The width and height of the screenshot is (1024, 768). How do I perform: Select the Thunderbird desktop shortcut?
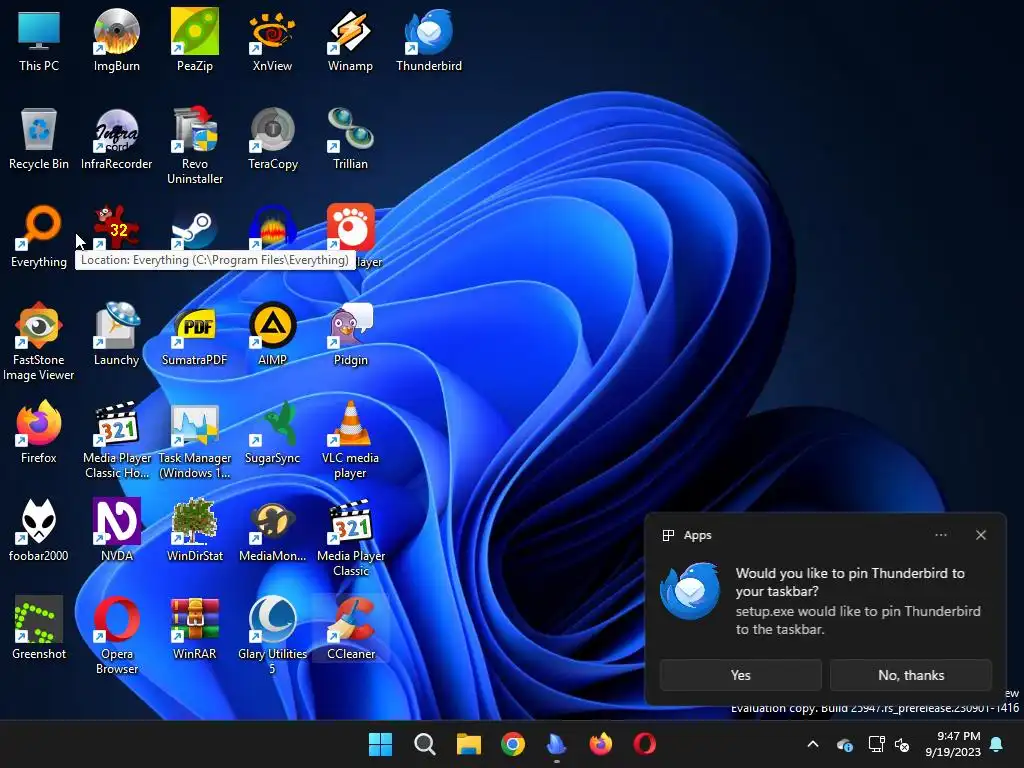pyautogui.click(x=429, y=39)
